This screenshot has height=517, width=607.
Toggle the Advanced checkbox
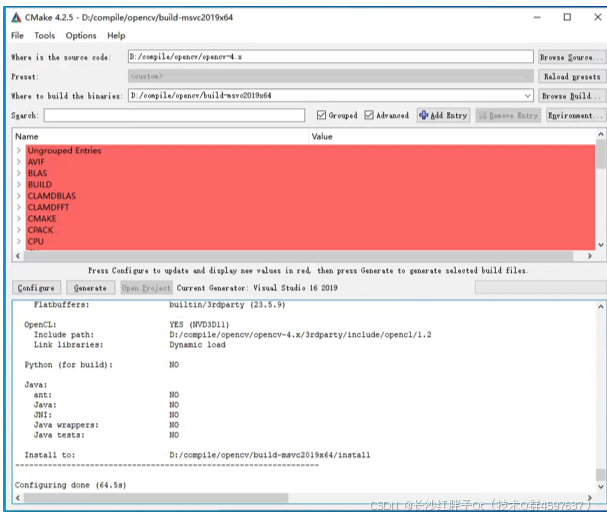tap(369, 115)
